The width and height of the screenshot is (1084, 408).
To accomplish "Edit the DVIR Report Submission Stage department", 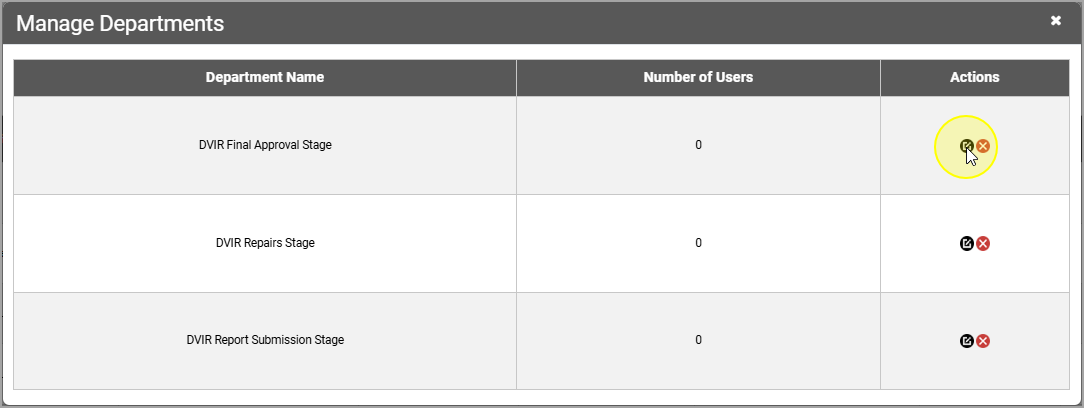I will (x=966, y=341).
